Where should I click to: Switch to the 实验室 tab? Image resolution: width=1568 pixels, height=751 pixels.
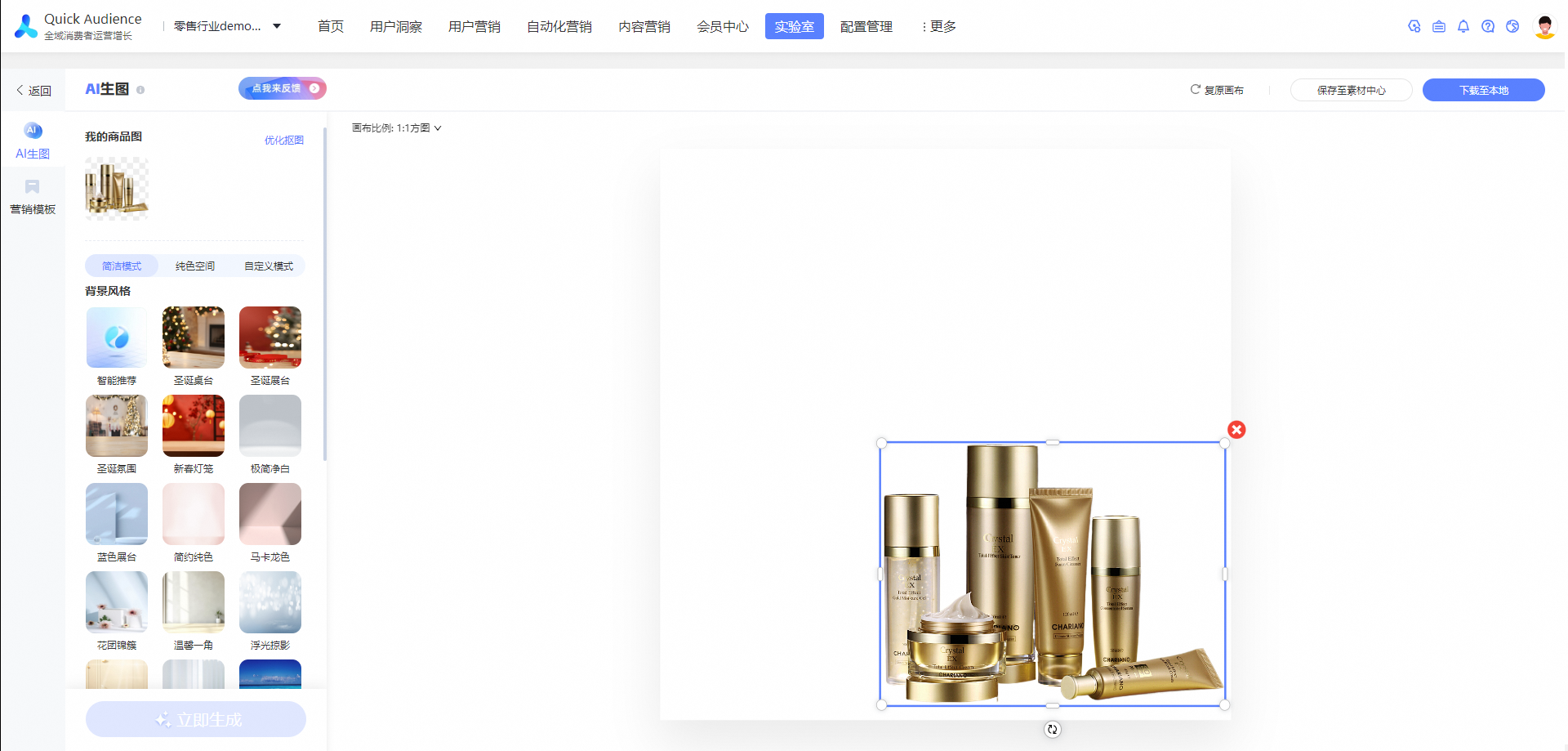[794, 25]
